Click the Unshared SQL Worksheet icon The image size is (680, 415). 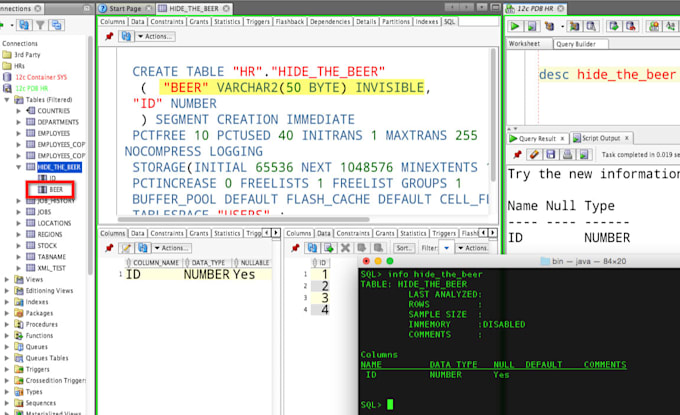coord(654,26)
